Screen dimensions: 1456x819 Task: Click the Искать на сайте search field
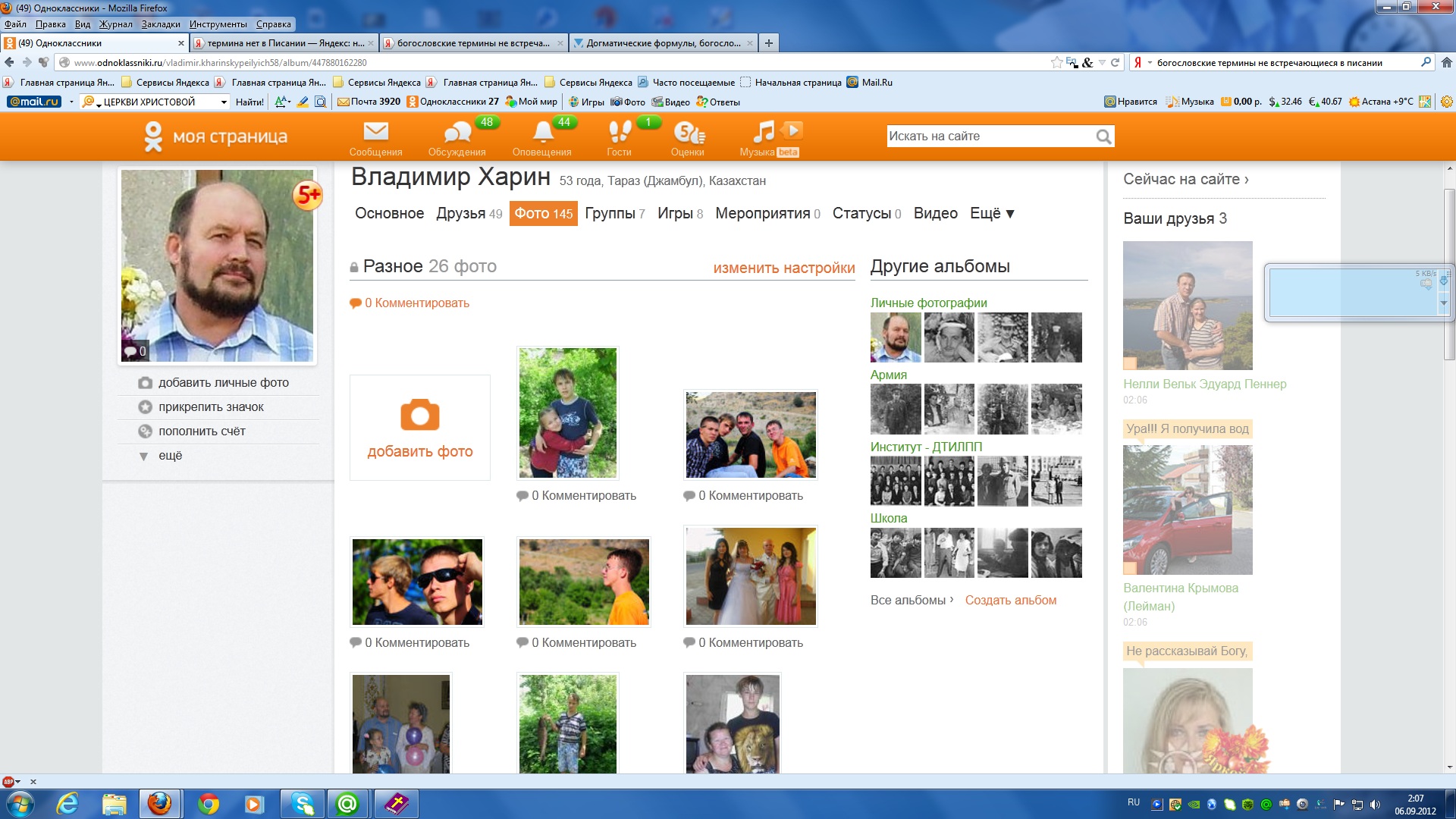point(986,136)
